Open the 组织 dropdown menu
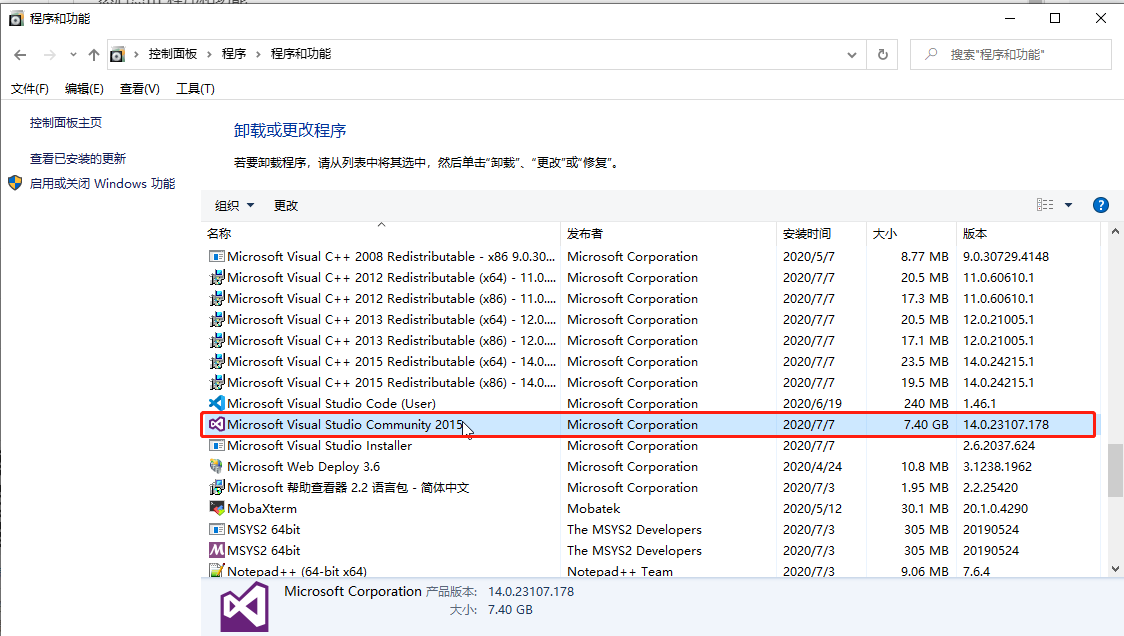Image resolution: width=1124 pixels, height=636 pixels. click(x=234, y=206)
